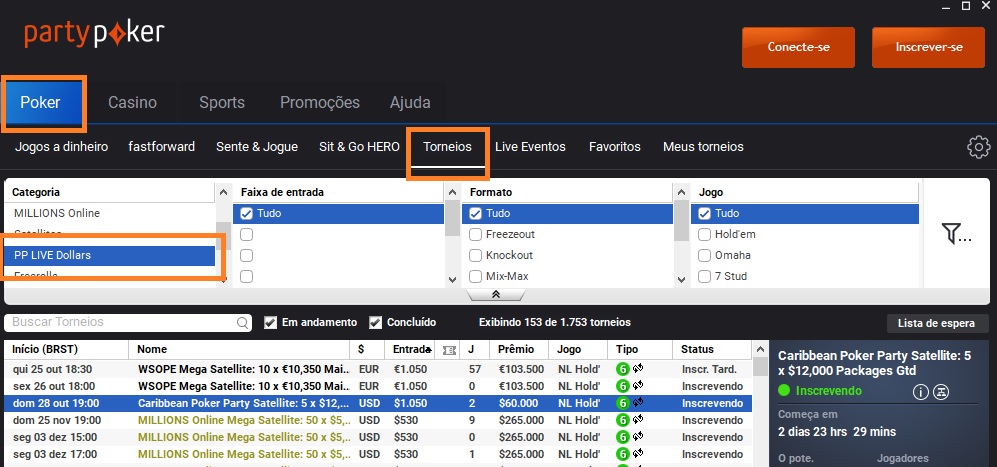Viewport: 997px width, 467px height.
Task: Open Sente & Jogue tab
Action: click(x=257, y=147)
